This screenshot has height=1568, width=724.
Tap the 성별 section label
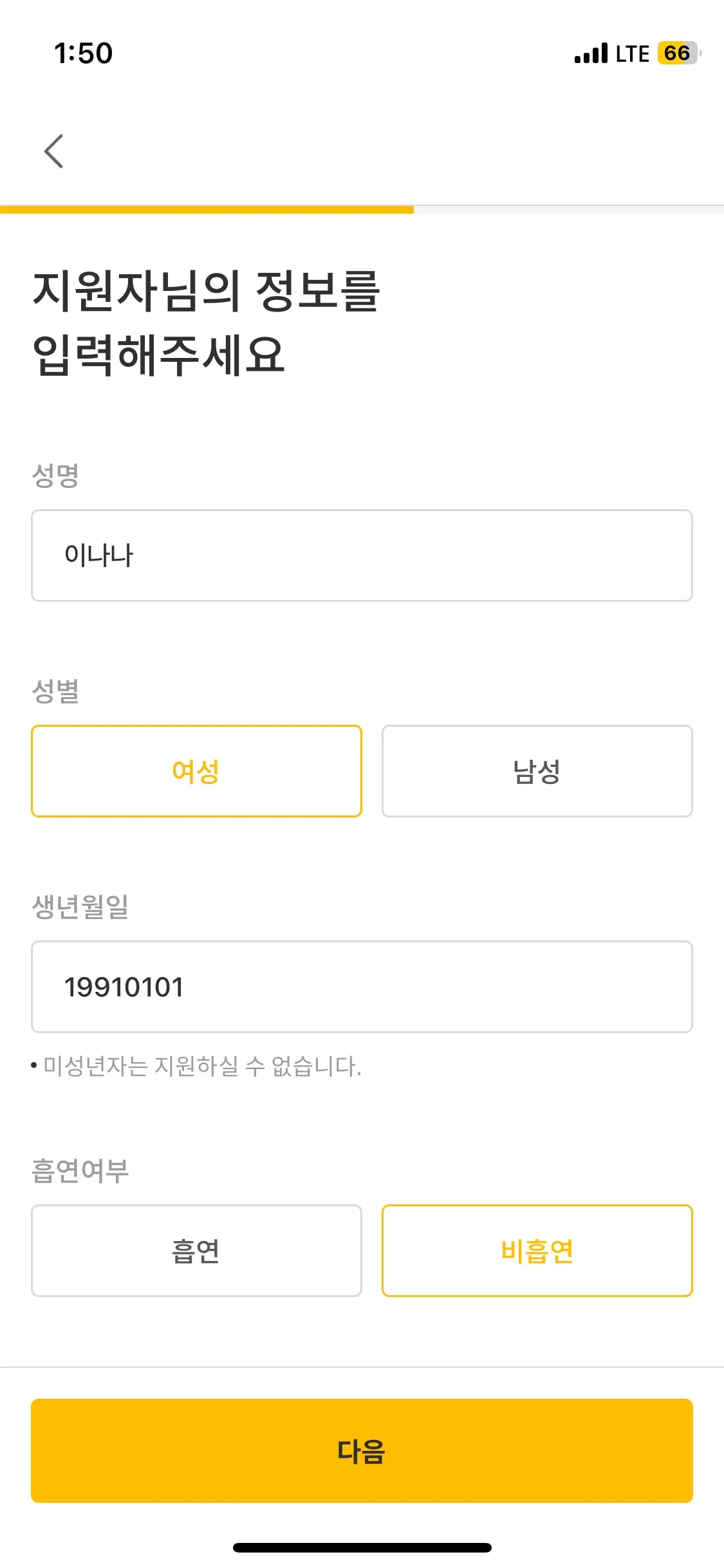(x=55, y=691)
